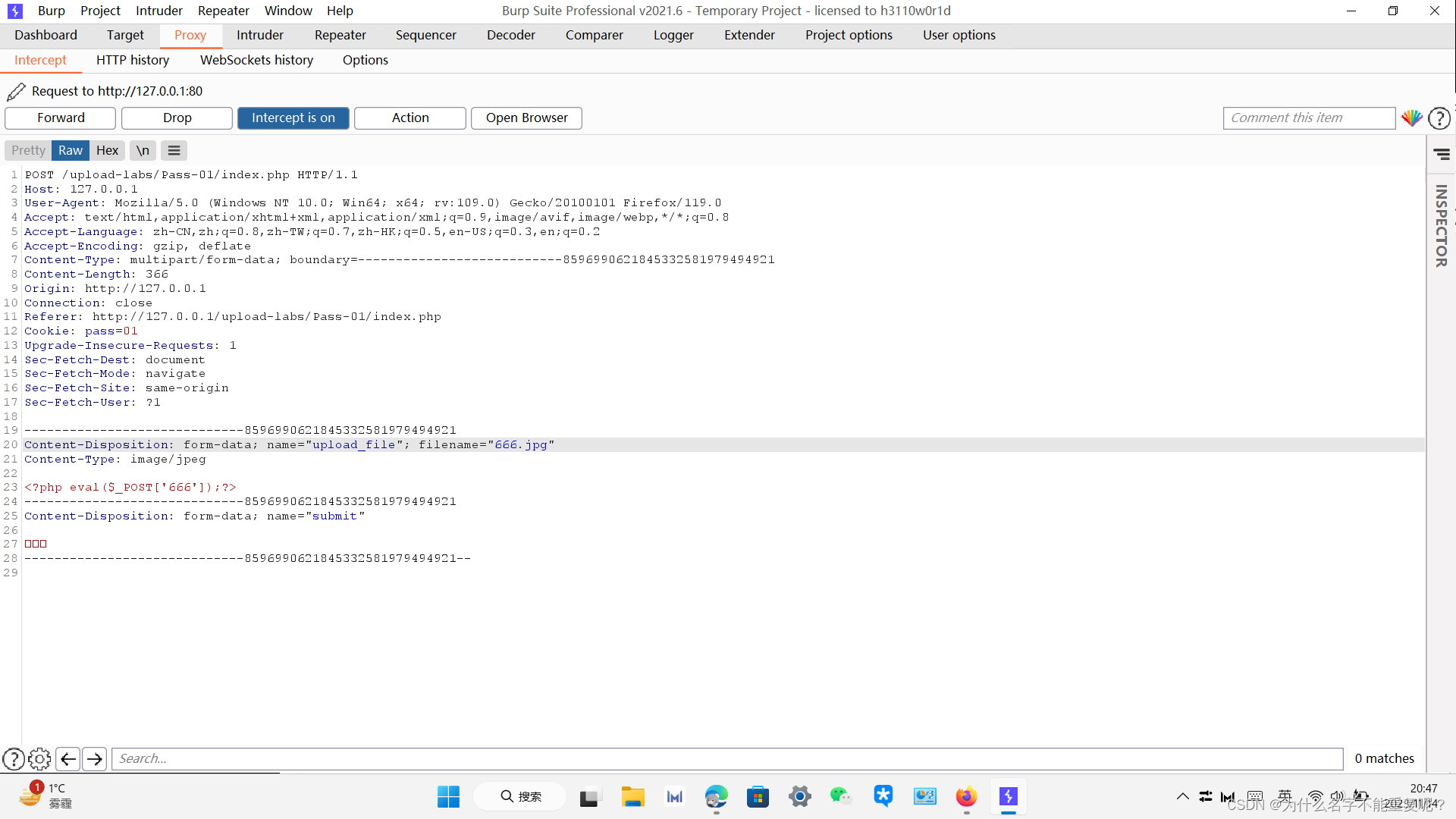Viewport: 1456px width, 819px height.
Task: Focus the Comment this item field
Action: (x=1309, y=118)
